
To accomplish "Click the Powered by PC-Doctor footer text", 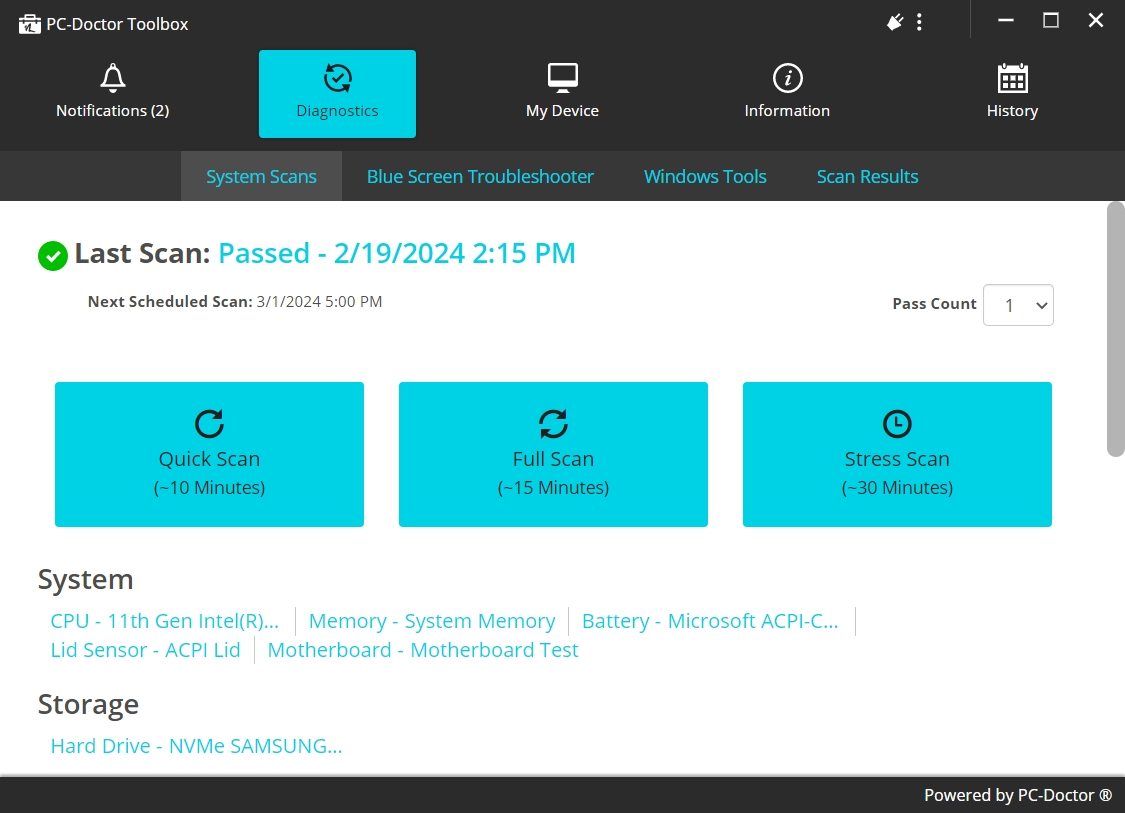I will (x=1017, y=795).
